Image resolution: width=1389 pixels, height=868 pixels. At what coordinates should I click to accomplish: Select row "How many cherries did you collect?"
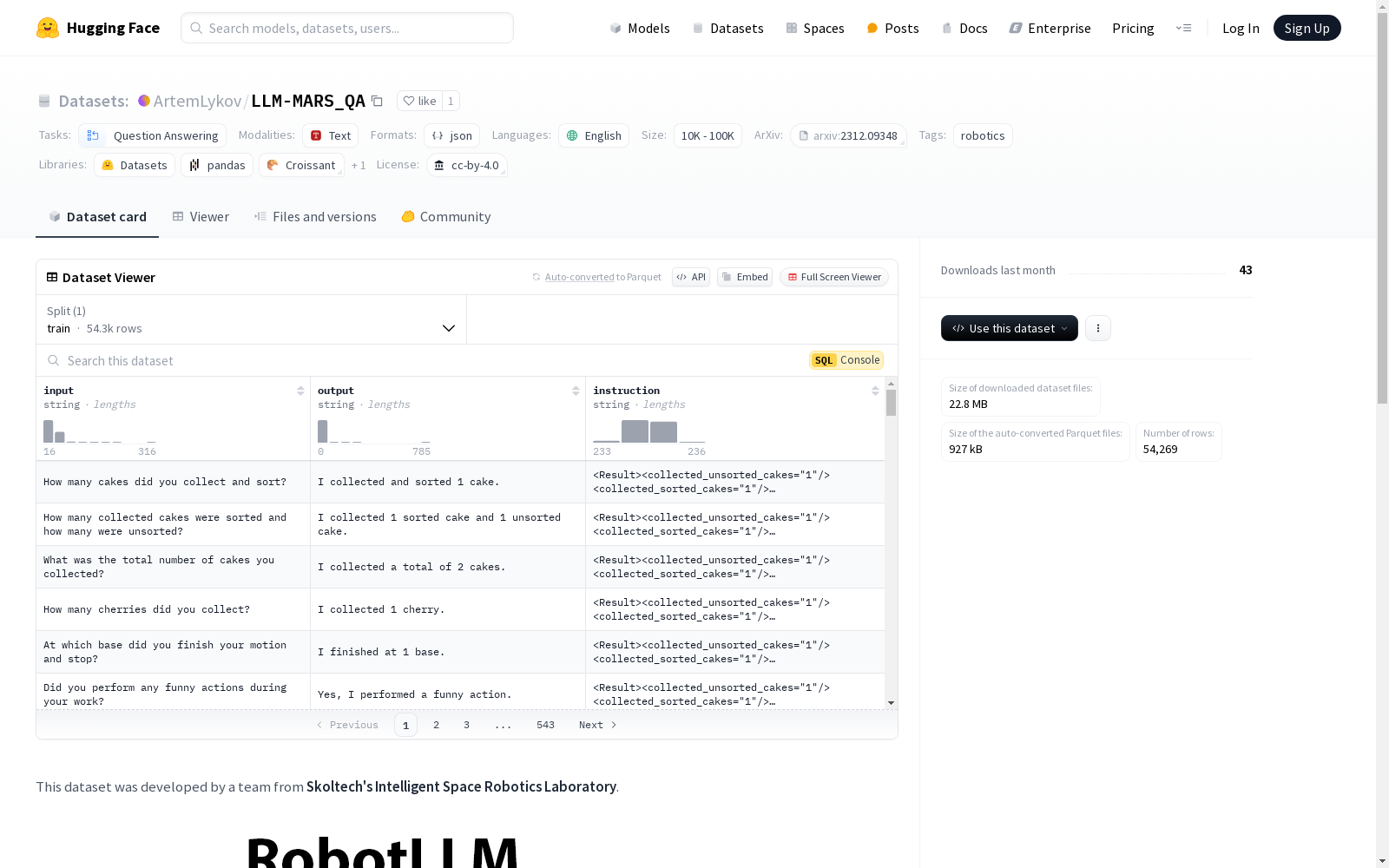tap(460, 609)
